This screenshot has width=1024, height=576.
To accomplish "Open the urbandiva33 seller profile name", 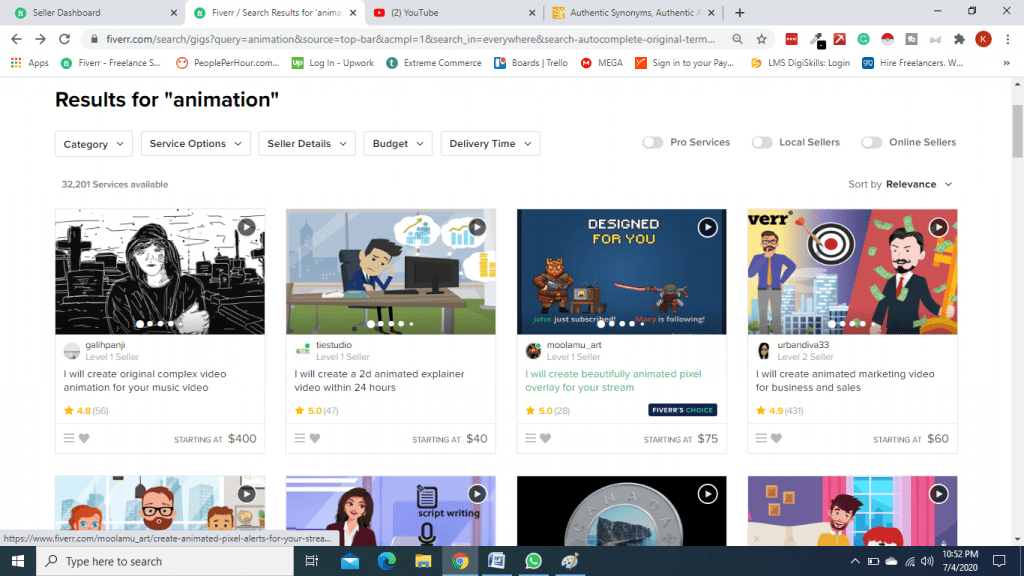I will pos(803,345).
